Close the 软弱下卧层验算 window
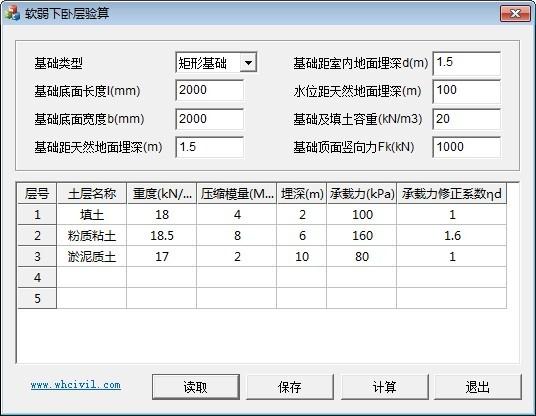Screen dimensions: 536x416 coord(515,14)
